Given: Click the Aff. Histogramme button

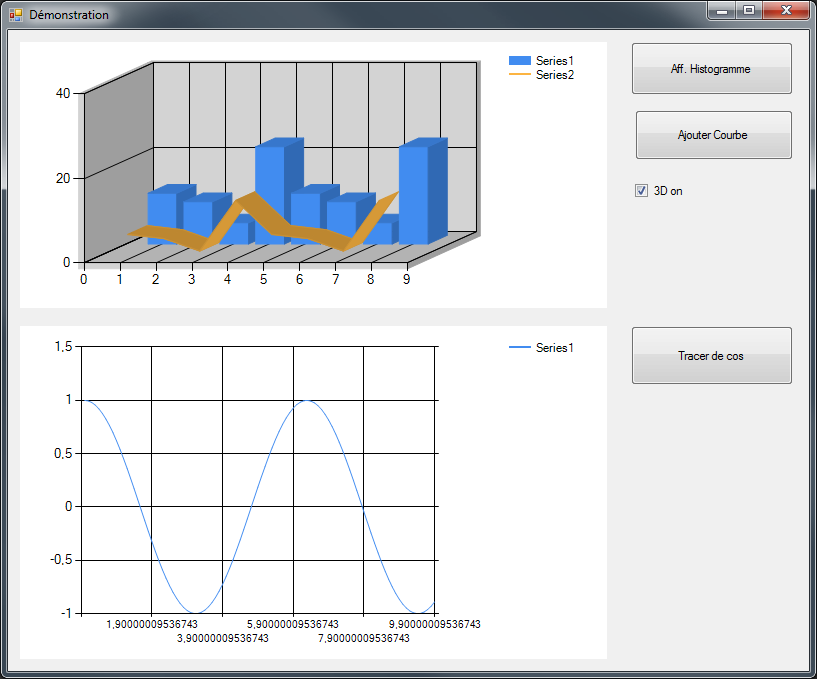Looking at the screenshot, I should 712,69.
